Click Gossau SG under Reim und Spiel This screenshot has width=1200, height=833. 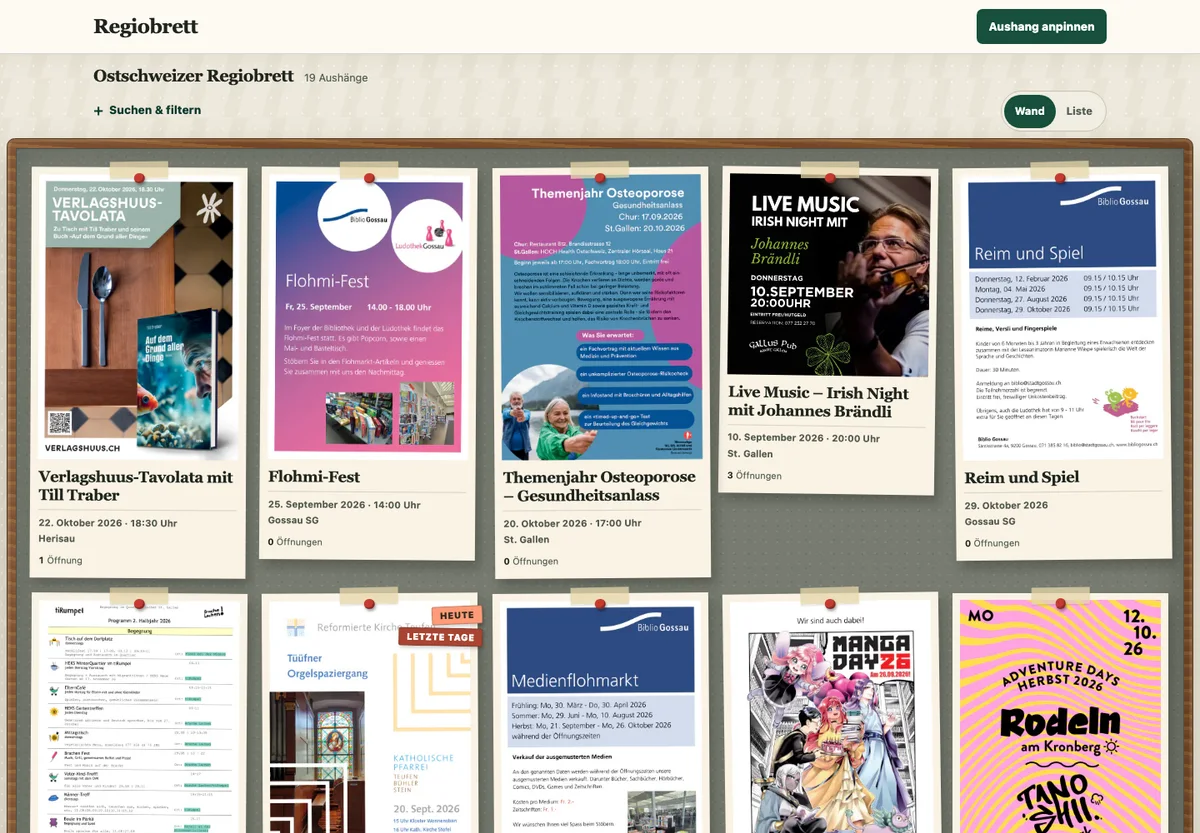(x=990, y=522)
